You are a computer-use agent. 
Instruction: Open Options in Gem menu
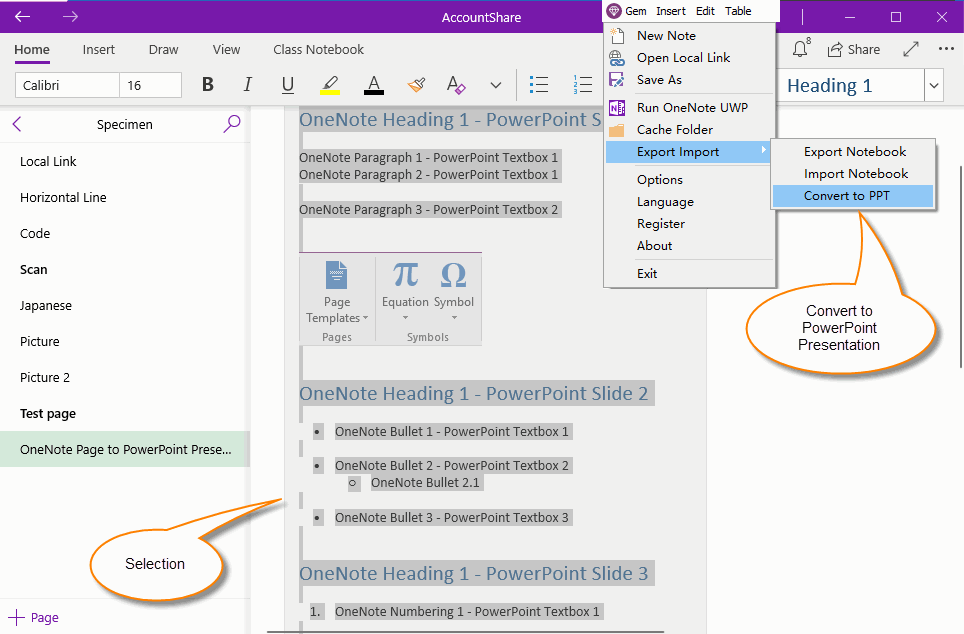689,180
